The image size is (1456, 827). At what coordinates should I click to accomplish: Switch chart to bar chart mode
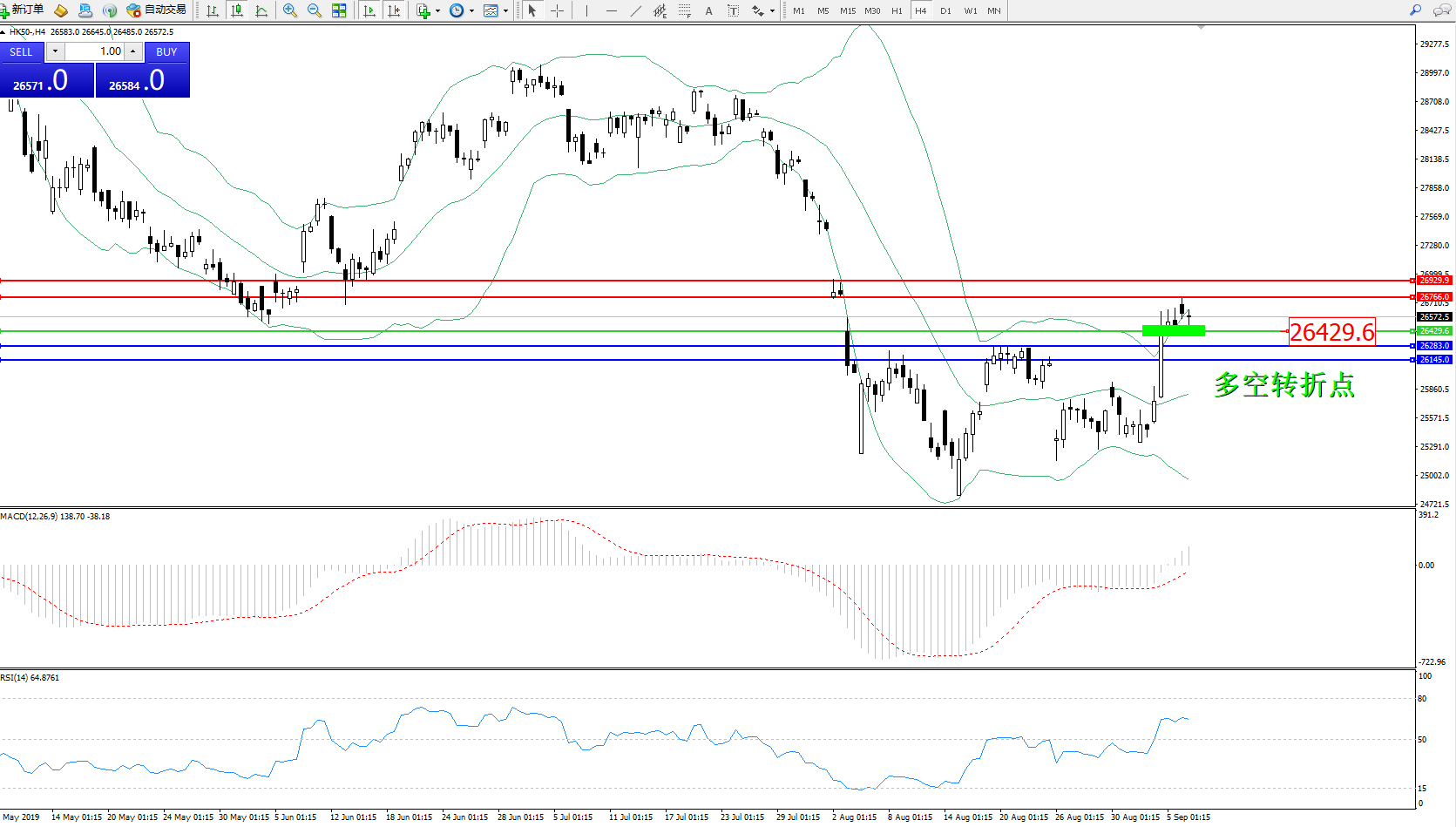click(x=212, y=10)
